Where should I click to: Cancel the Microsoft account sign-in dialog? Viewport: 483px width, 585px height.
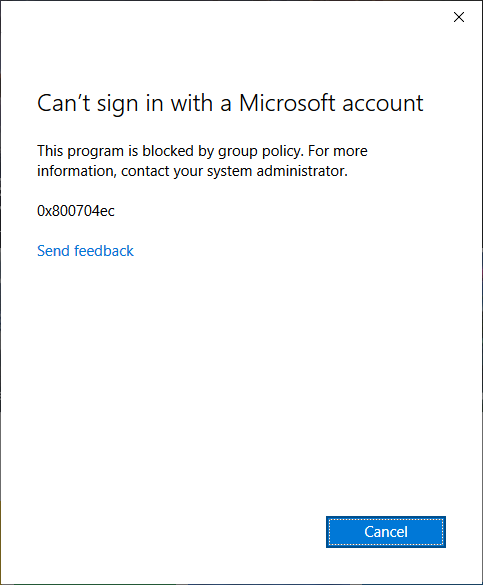coord(386,532)
